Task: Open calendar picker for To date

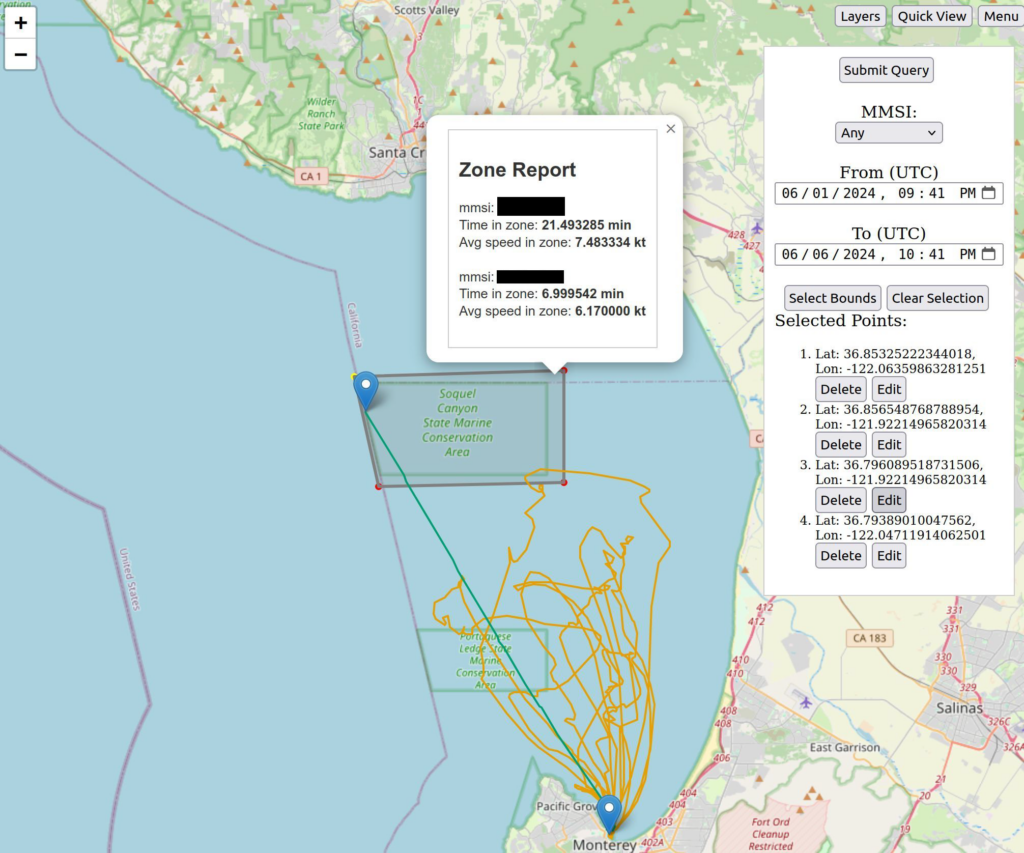Action: click(988, 255)
